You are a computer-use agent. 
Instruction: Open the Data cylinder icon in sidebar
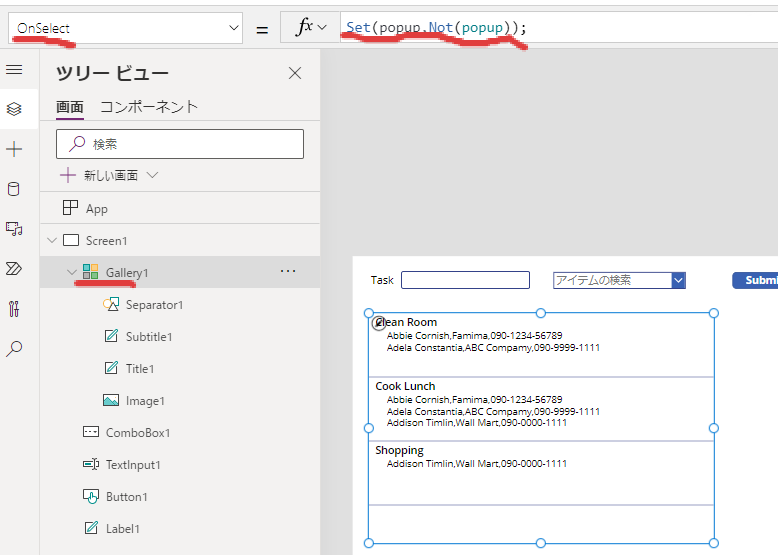[14, 189]
